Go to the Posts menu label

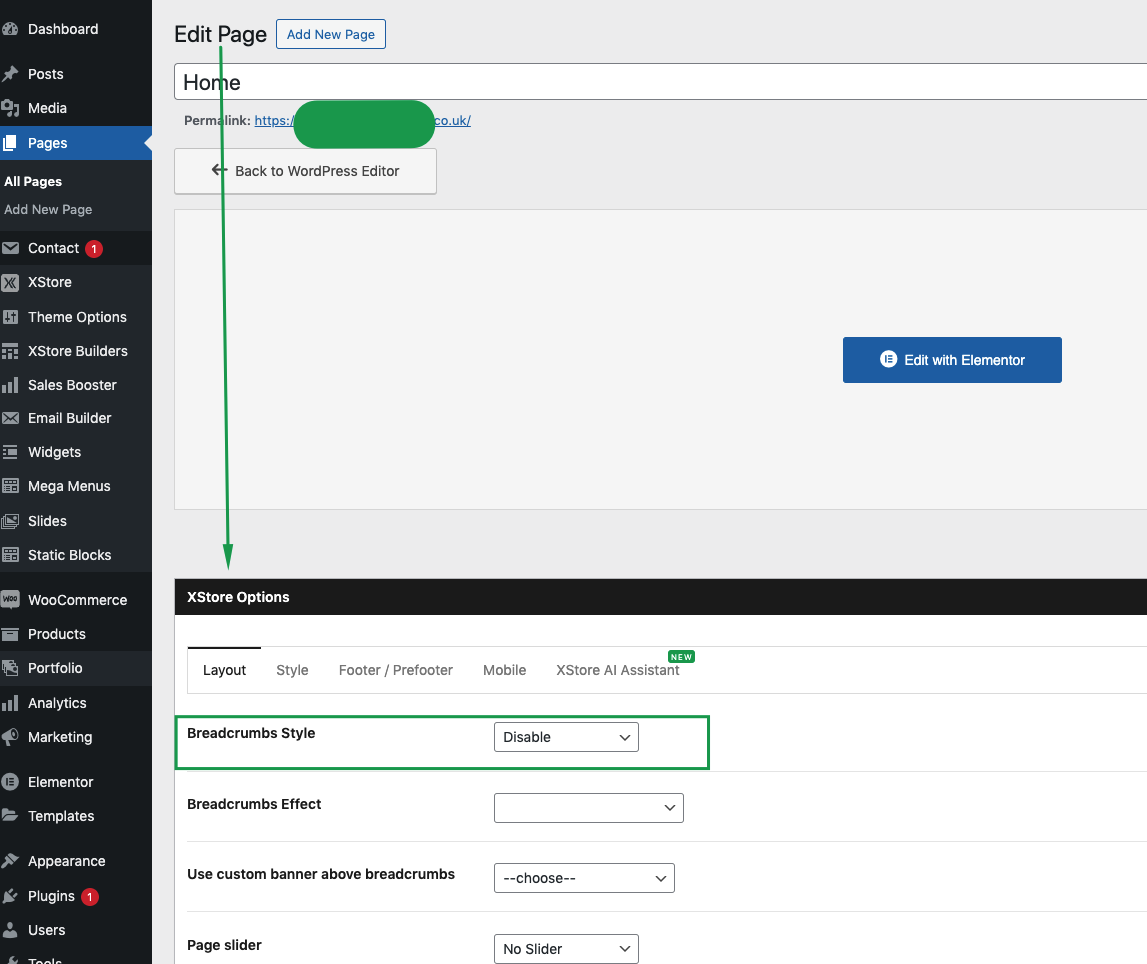coord(45,74)
